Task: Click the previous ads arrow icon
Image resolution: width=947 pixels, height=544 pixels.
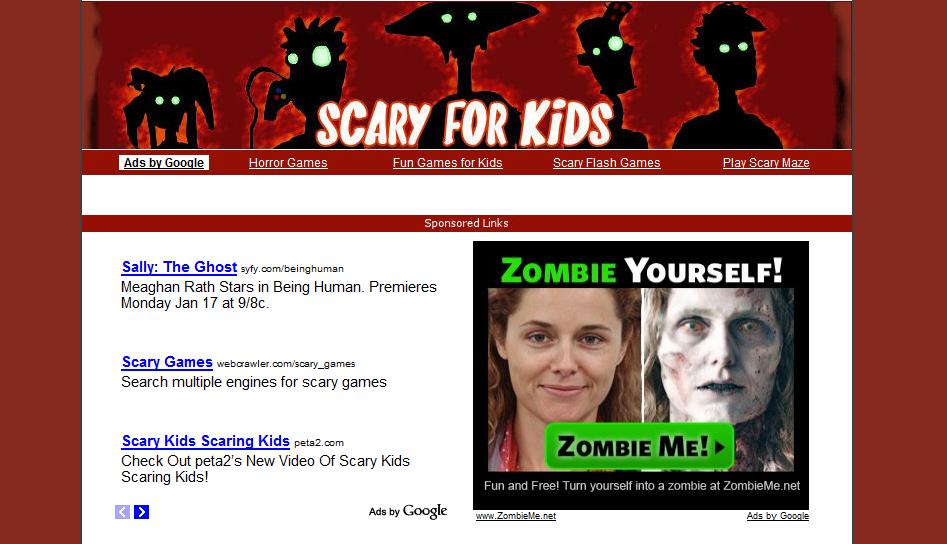Action: [123, 512]
